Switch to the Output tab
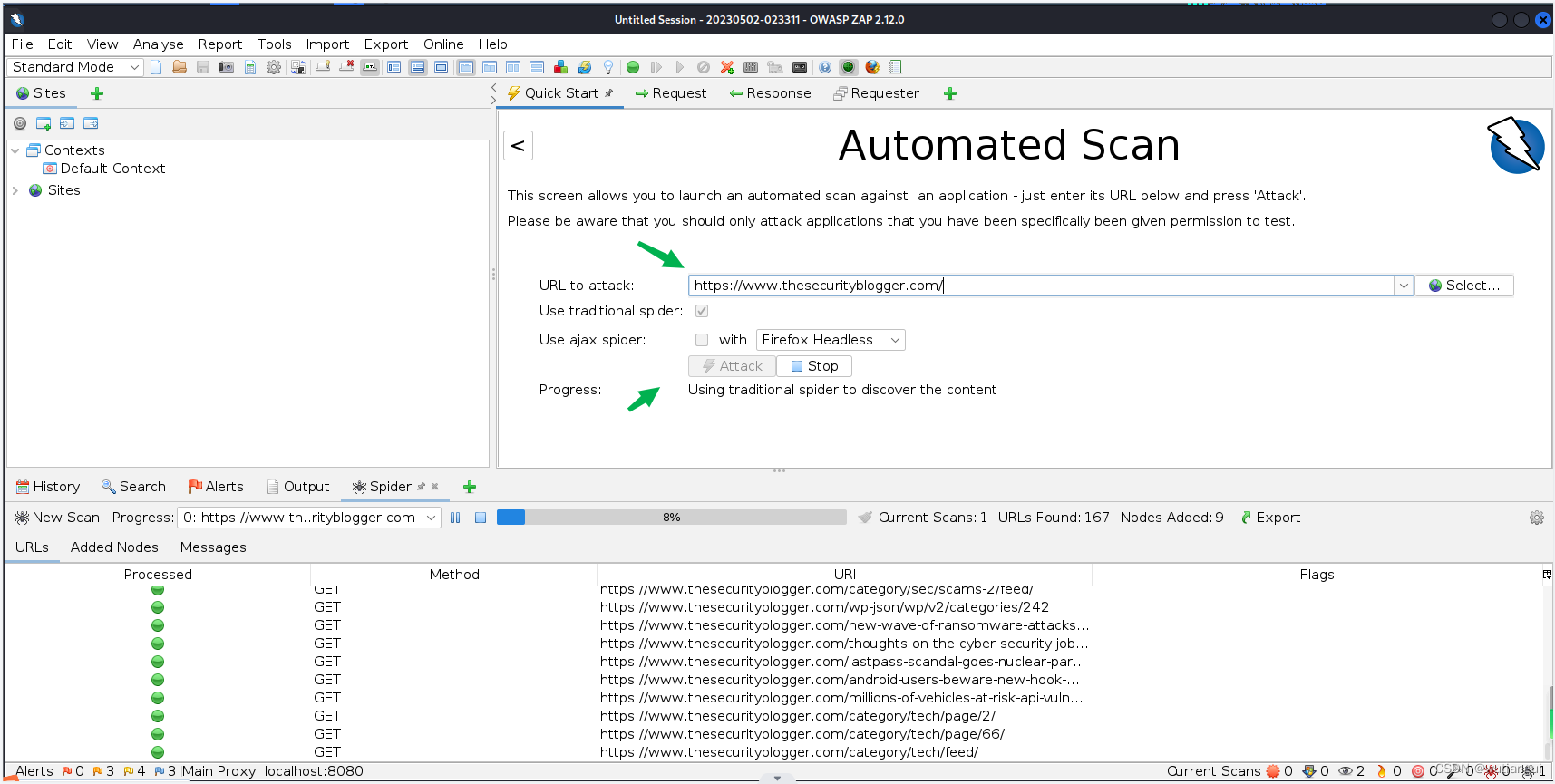Image resolution: width=1555 pixels, height=784 pixels. pos(298,487)
